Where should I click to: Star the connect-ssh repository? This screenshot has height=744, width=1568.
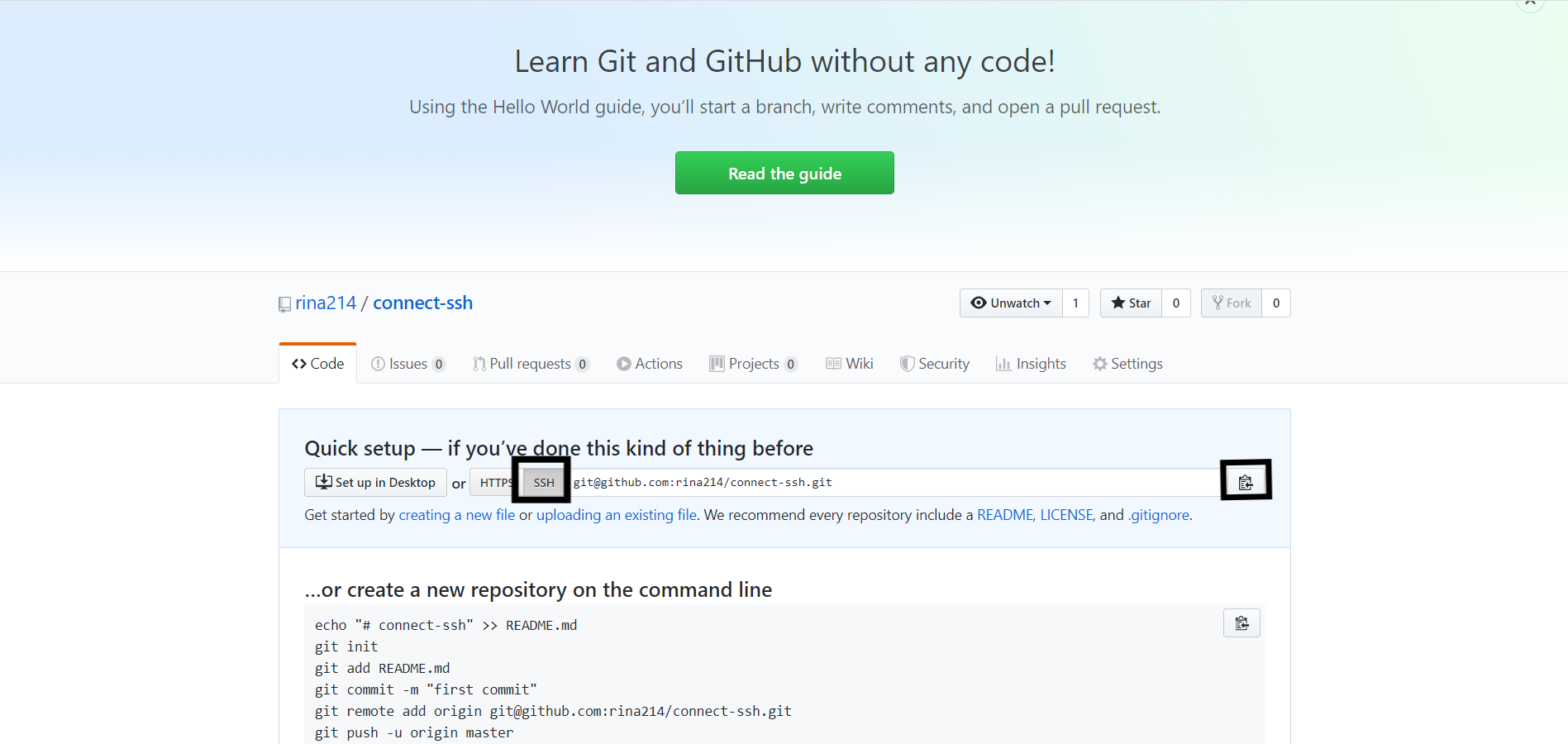point(1131,303)
